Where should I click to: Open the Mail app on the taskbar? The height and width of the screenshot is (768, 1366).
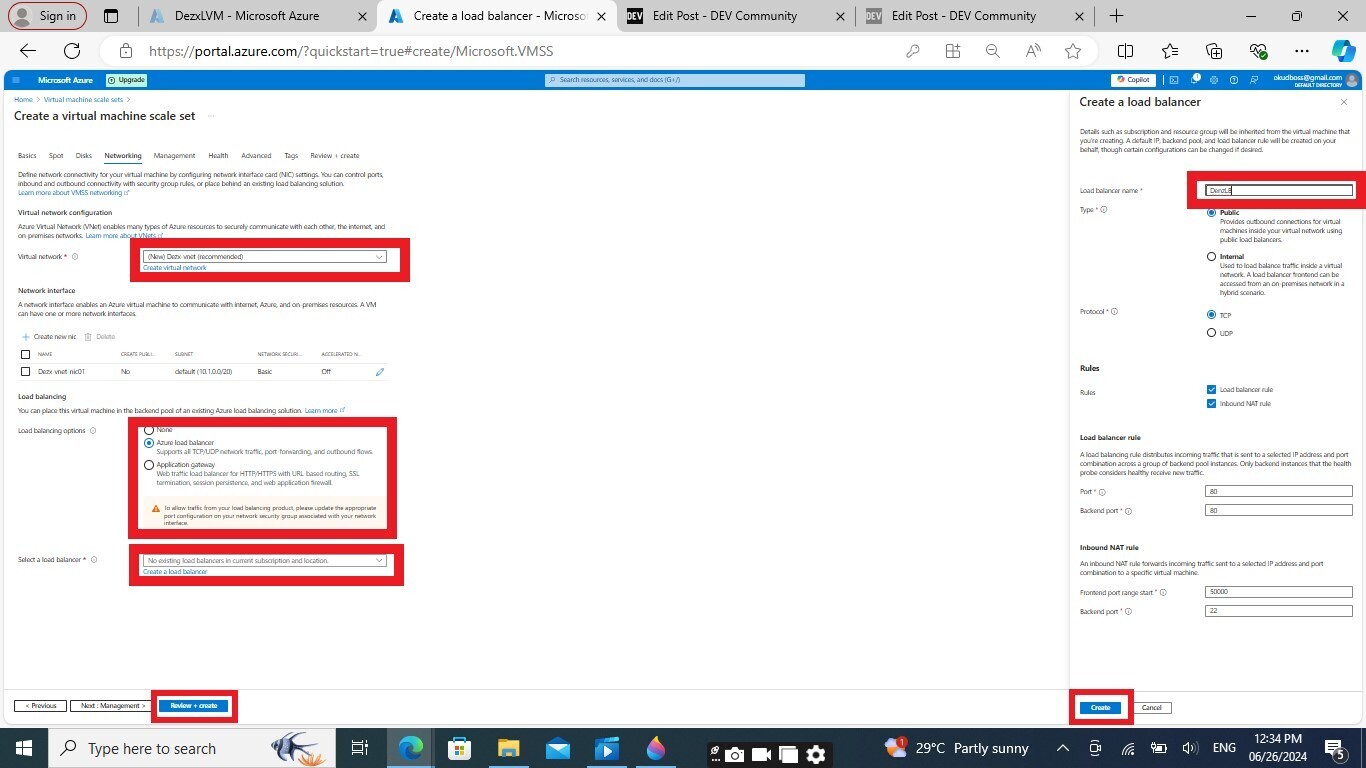coord(557,748)
